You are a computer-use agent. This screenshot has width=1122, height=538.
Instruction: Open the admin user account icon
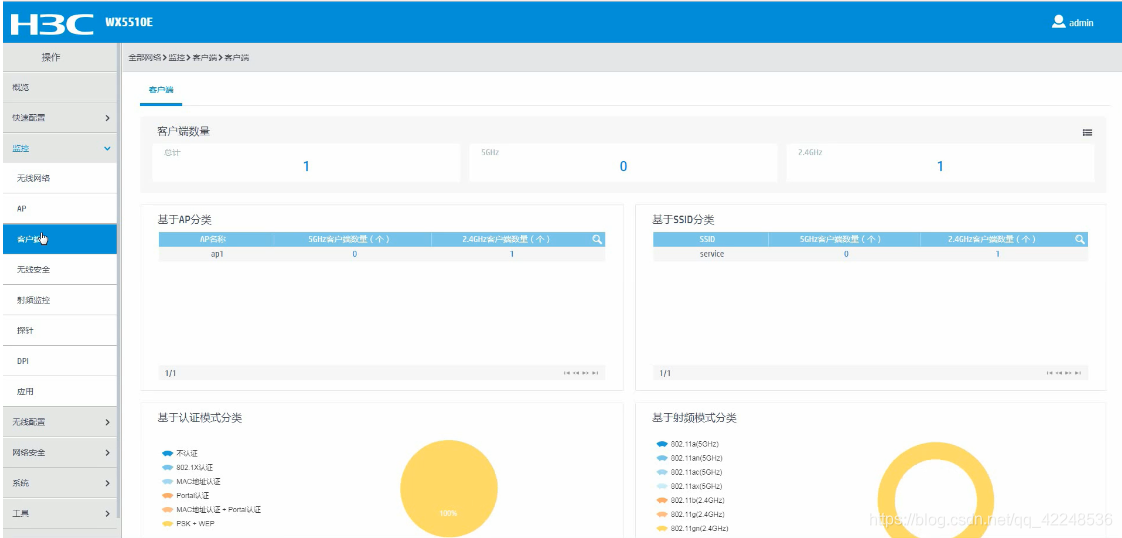pyautogui.click(x=1058, y=21)
